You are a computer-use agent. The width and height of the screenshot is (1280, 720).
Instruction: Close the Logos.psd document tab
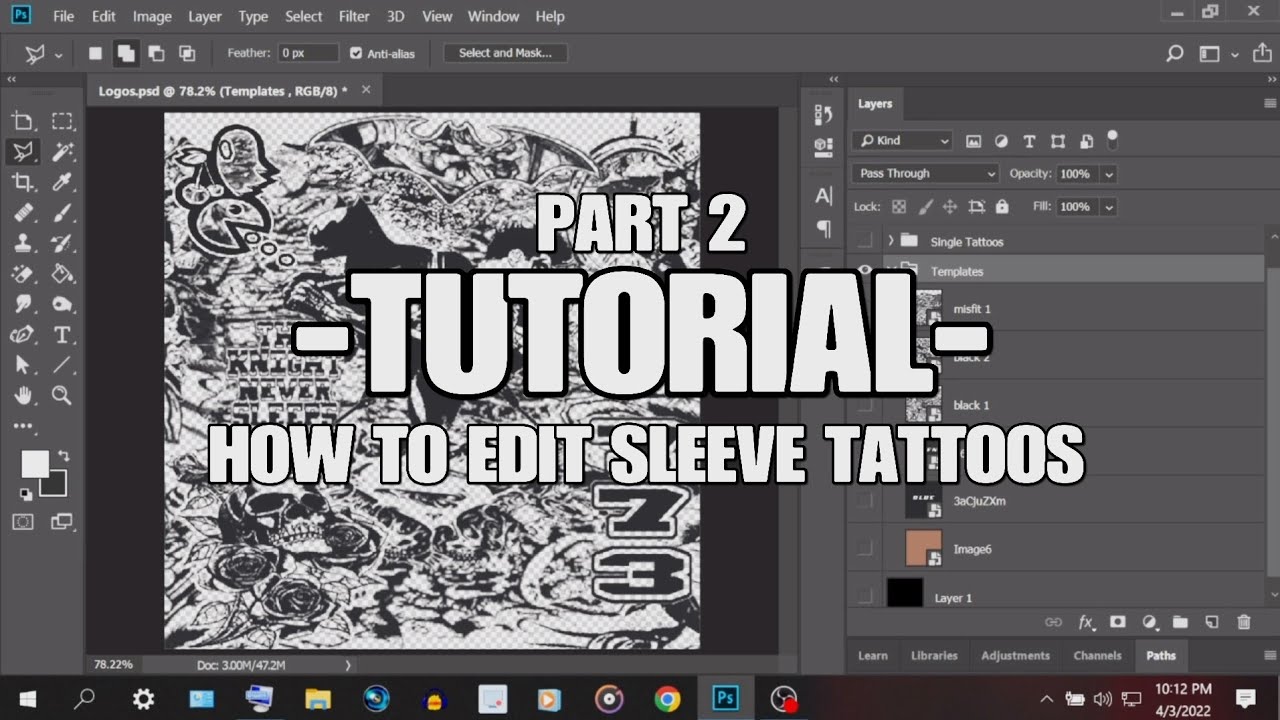[x=366, y=89]
